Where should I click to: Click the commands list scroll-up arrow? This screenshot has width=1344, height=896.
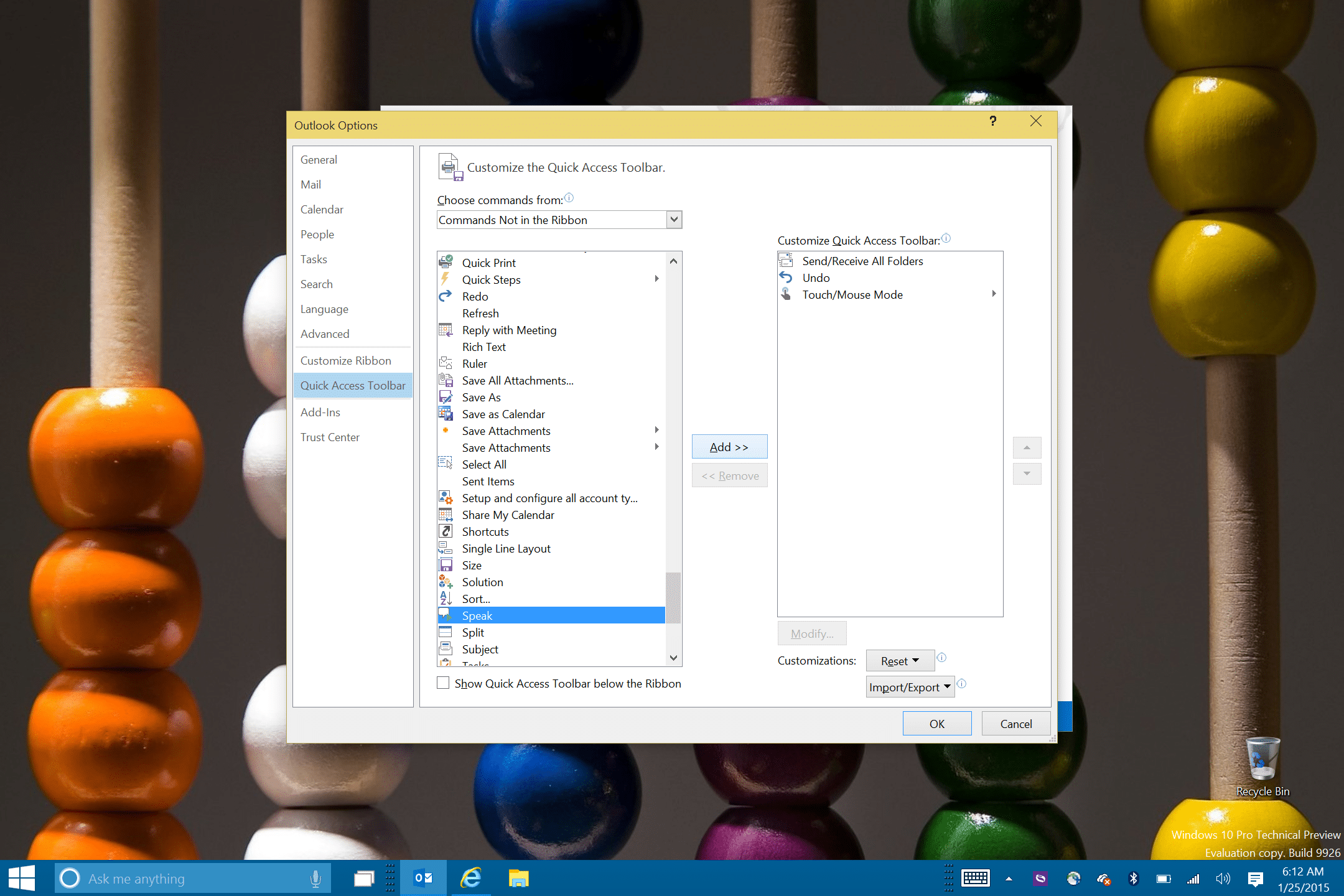[673, 261]
